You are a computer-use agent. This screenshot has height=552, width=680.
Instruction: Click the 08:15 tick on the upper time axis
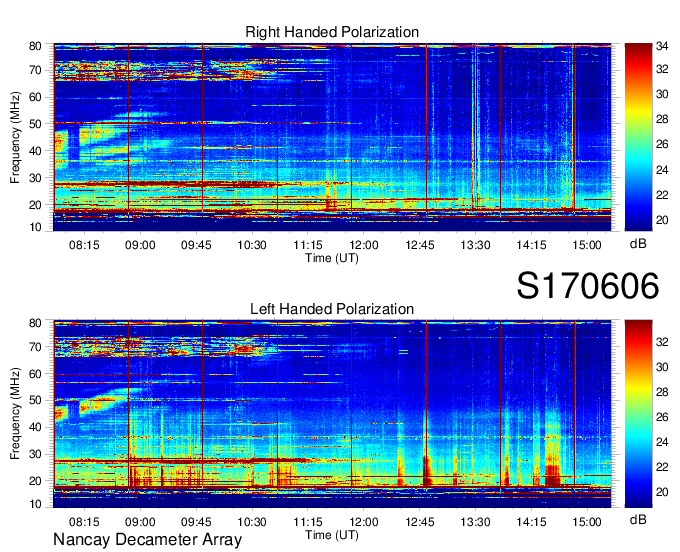point(84,245)
